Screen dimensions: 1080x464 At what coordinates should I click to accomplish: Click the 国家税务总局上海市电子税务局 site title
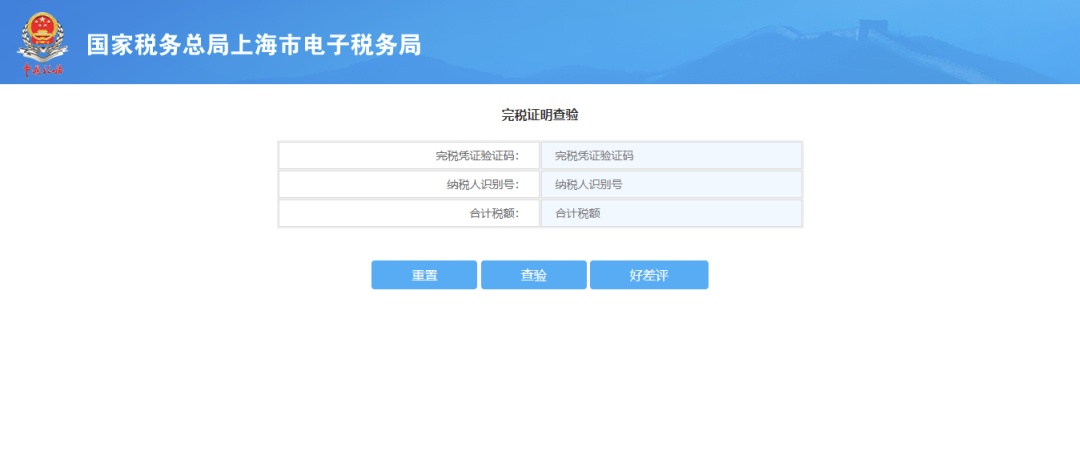point(254,45)
